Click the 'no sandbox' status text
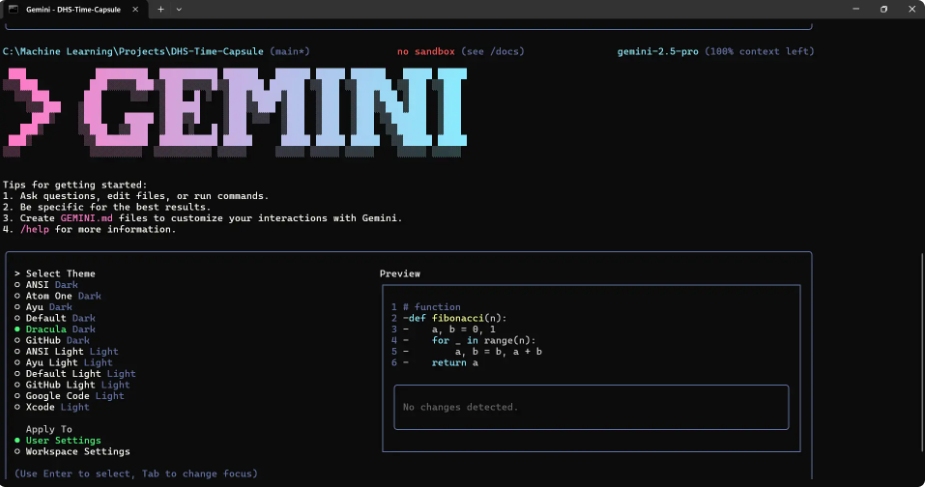 tap(426, 52)
